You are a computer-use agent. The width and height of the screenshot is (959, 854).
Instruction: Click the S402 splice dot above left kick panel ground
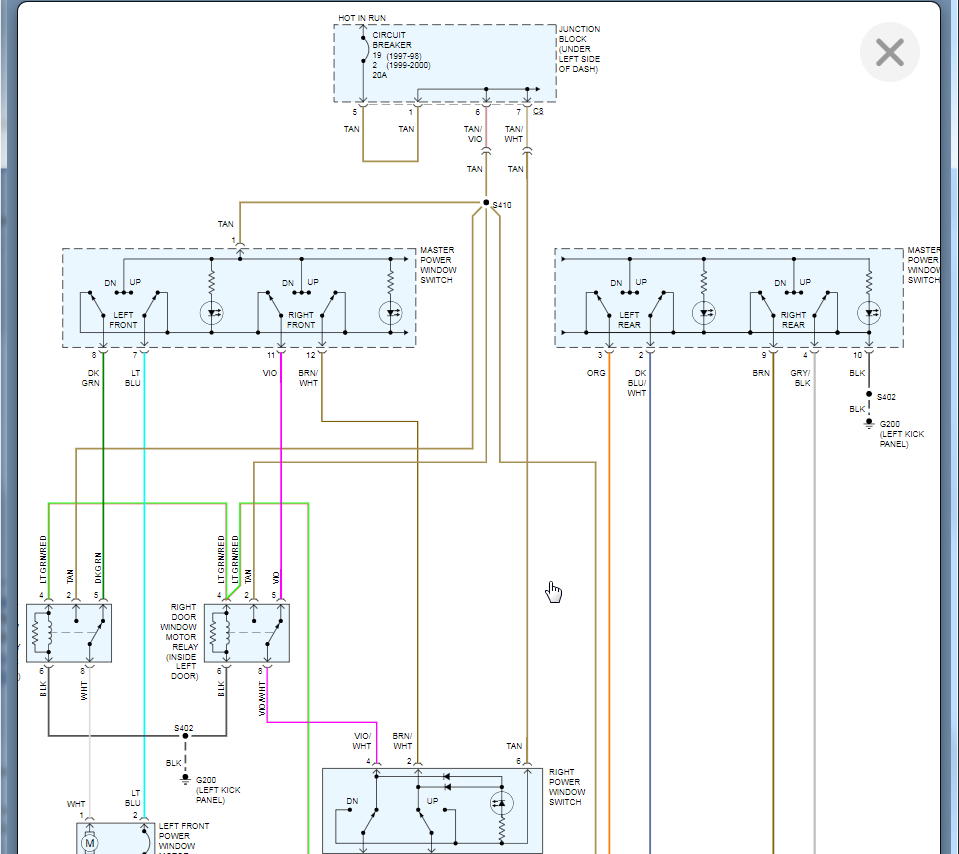pyautogui.click(x=184, y=737)
